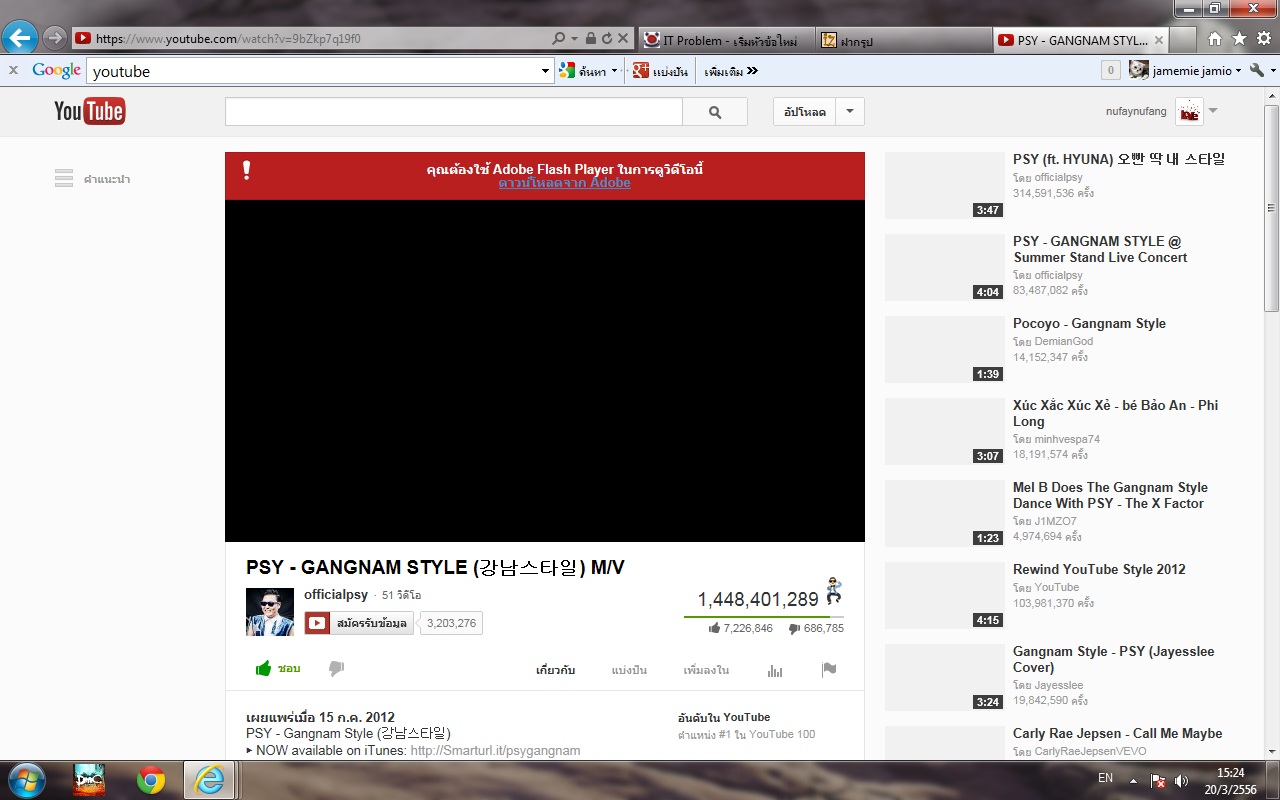Click the ค้นหา Google toolbar search button
This screenshot has height=800, width=1280.
click(583, 71)
